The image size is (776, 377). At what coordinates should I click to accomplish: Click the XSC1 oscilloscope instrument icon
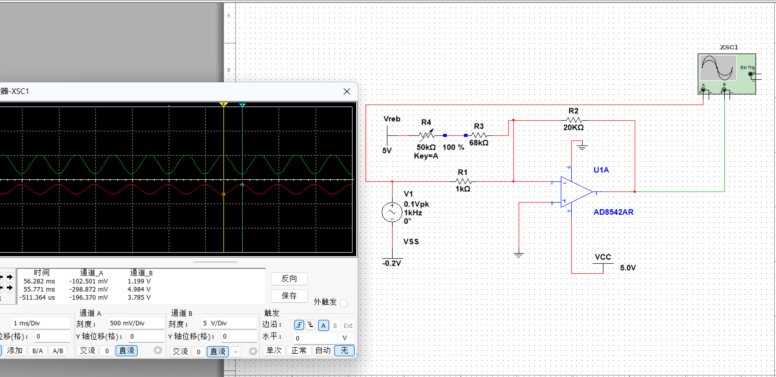(727, 74)
